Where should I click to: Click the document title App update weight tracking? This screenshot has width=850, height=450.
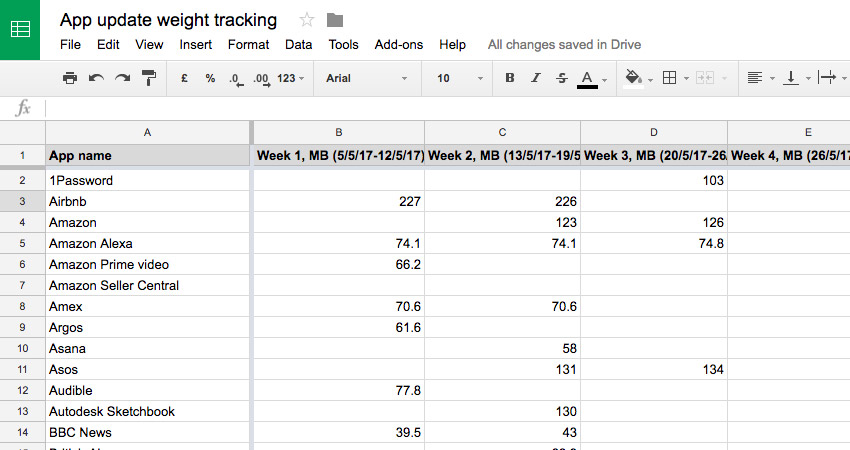[x=168, y=20]
